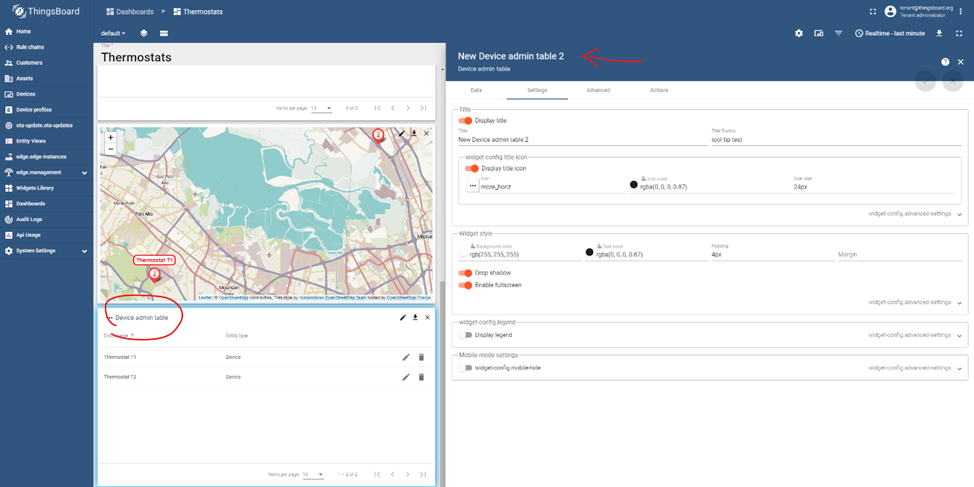Zoom out on the map
Image resolution: width=974 pixels, height=487 pixels.
(x=111, y=148)
